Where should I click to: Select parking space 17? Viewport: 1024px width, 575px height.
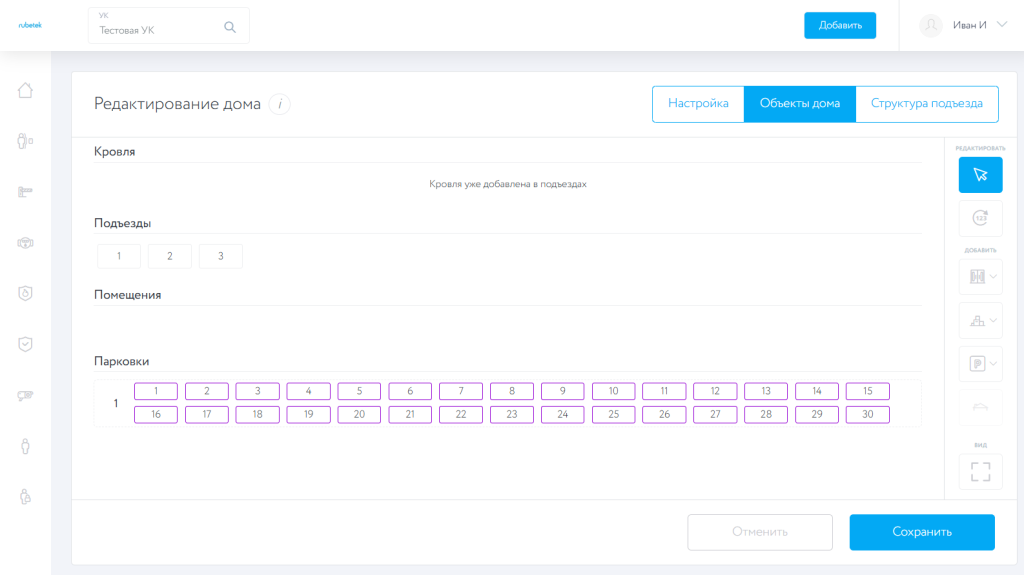207,414
